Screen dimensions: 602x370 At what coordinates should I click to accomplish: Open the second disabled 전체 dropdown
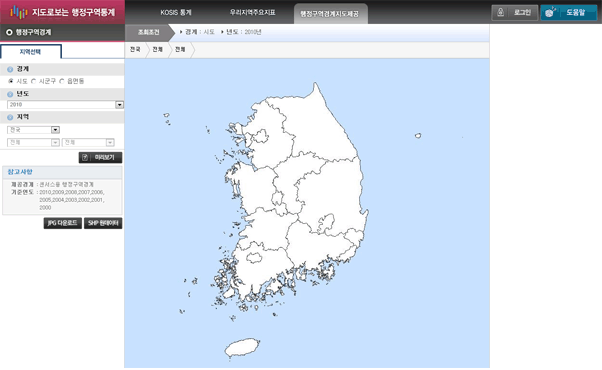pos(88,142)
